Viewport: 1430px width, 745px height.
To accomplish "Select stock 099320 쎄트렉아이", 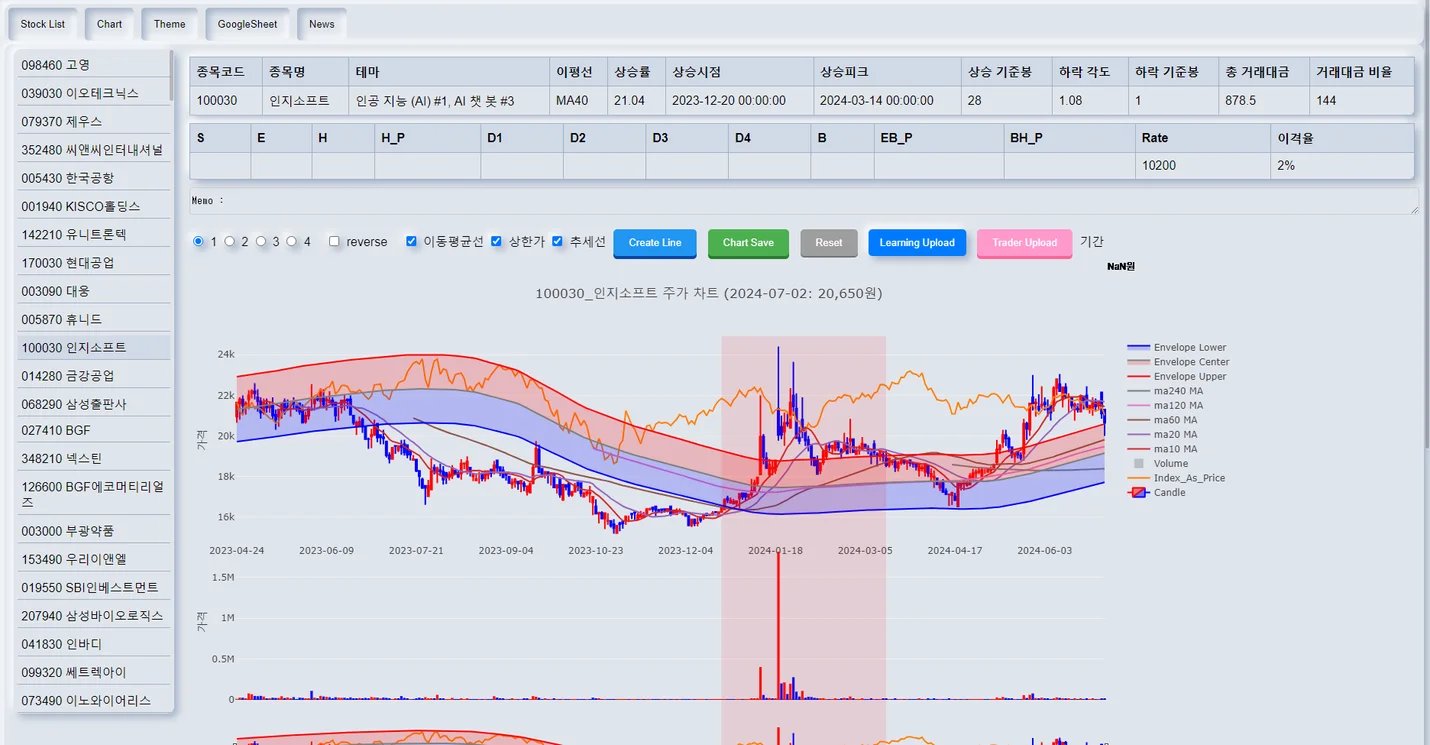I will pos(93,672).
